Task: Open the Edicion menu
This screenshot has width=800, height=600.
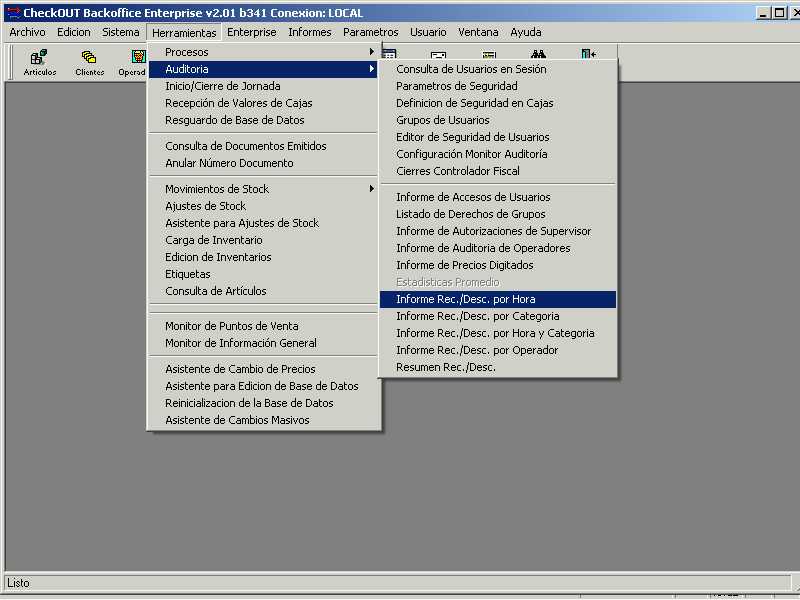Action: (x=73, y=32)
